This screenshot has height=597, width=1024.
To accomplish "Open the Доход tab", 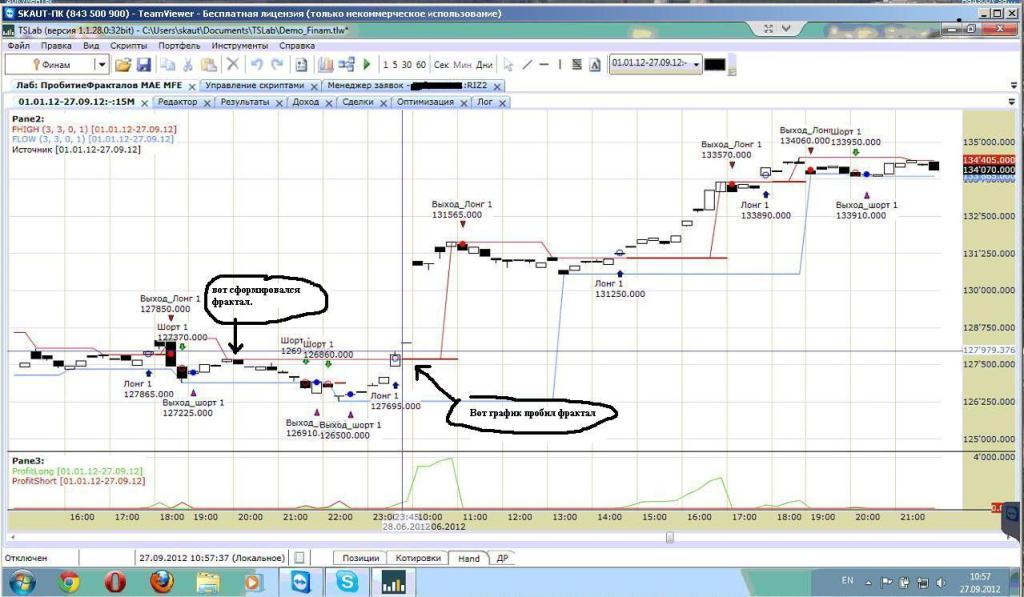I will [305, 102].
